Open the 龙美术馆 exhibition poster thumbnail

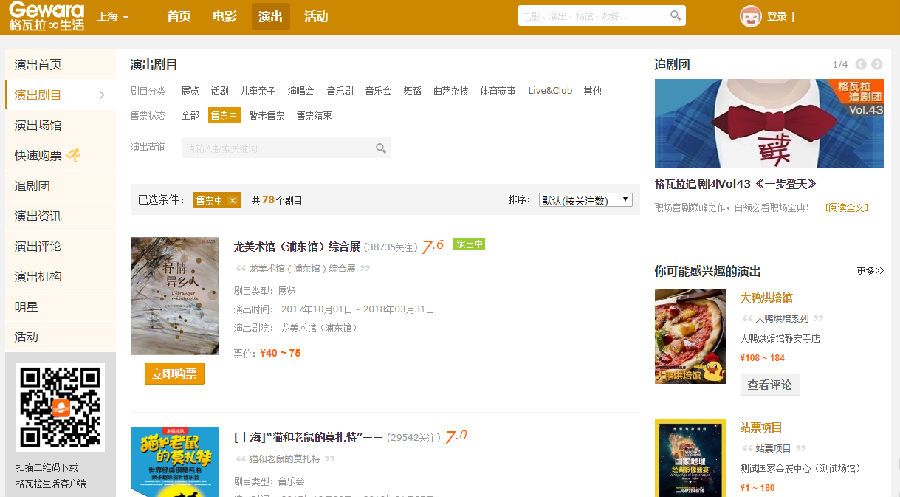click(174, 296)
